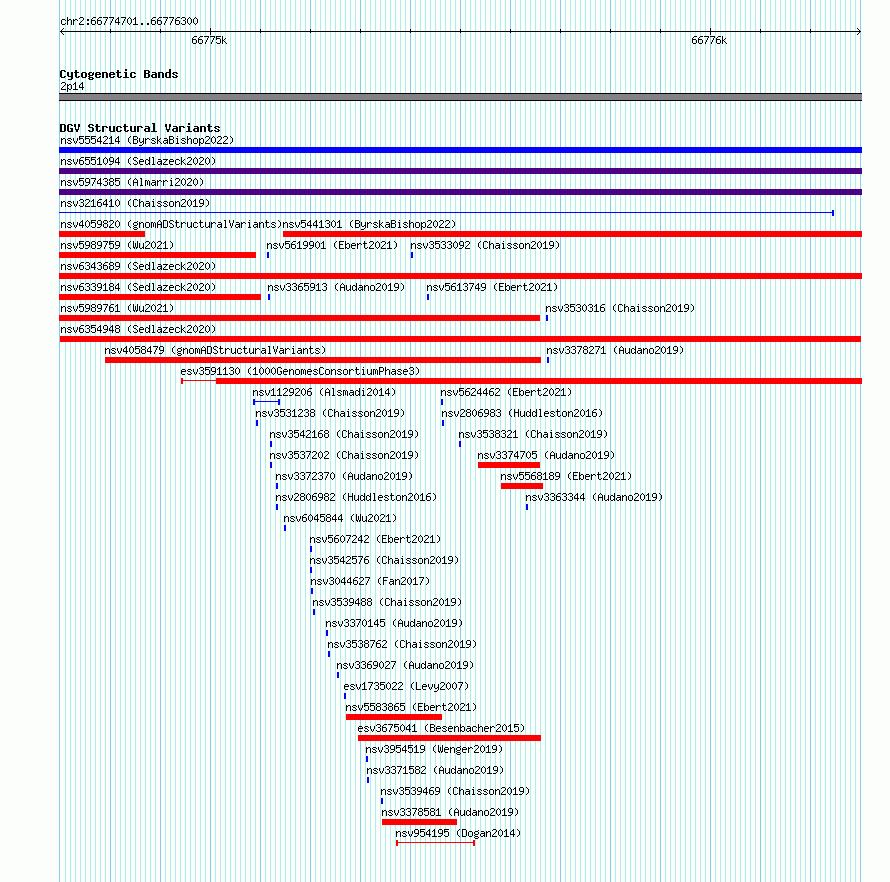This screenshot has width=890, height=882.
Task: Open nsv5583865 (Ebert2021) variant
Action: (x=411, y=707)
